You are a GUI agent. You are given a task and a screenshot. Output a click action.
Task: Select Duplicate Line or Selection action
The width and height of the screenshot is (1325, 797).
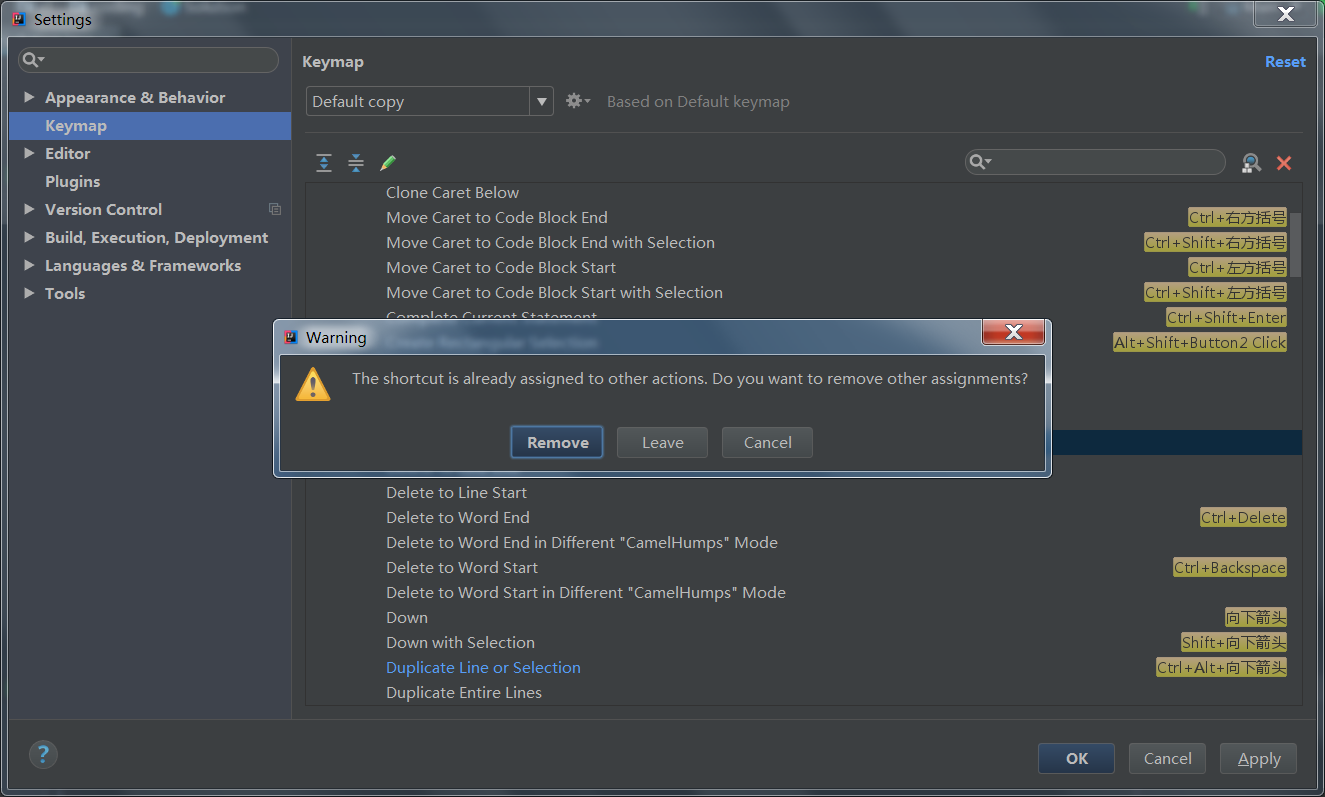coord(483,667)
